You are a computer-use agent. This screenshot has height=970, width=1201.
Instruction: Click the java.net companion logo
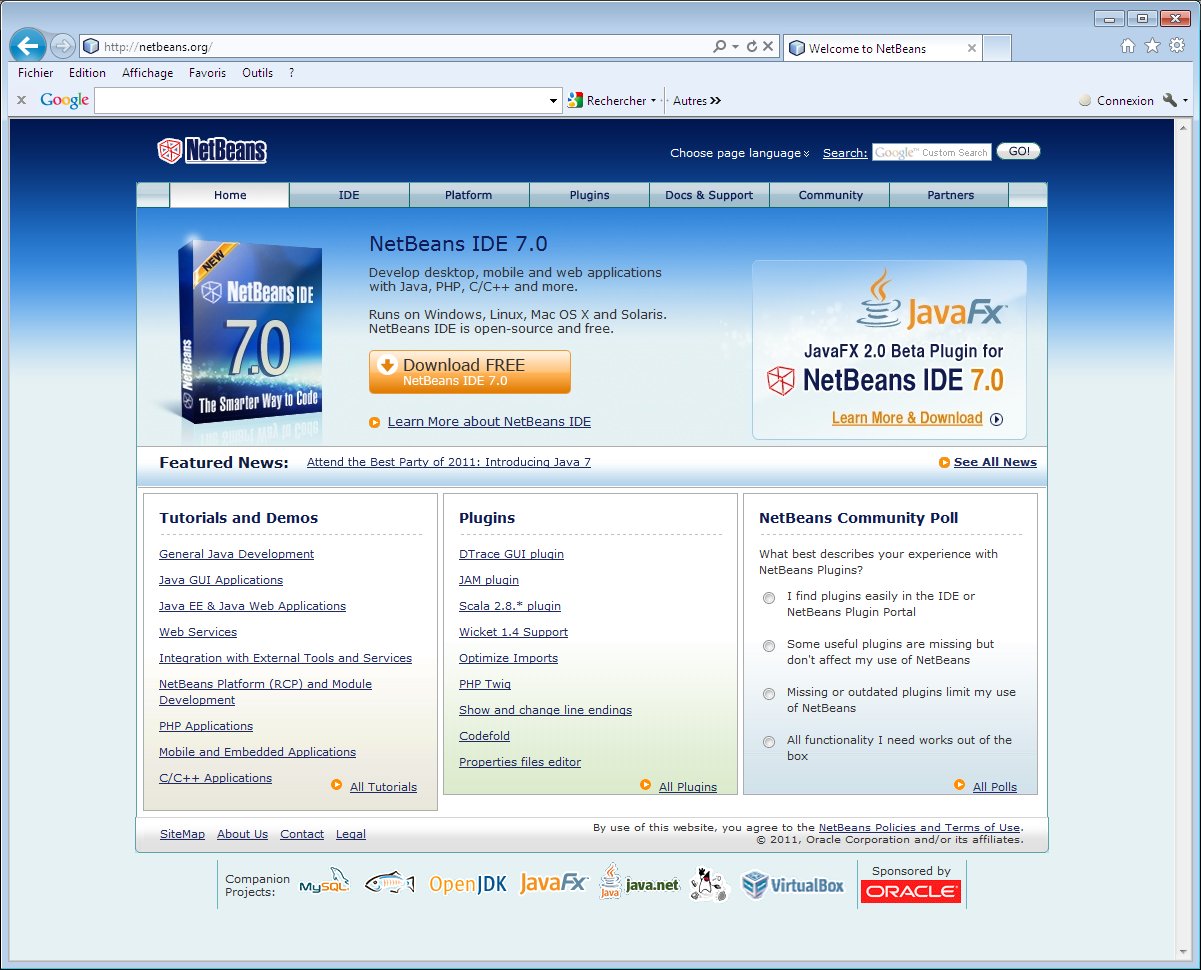click(639, 884)
